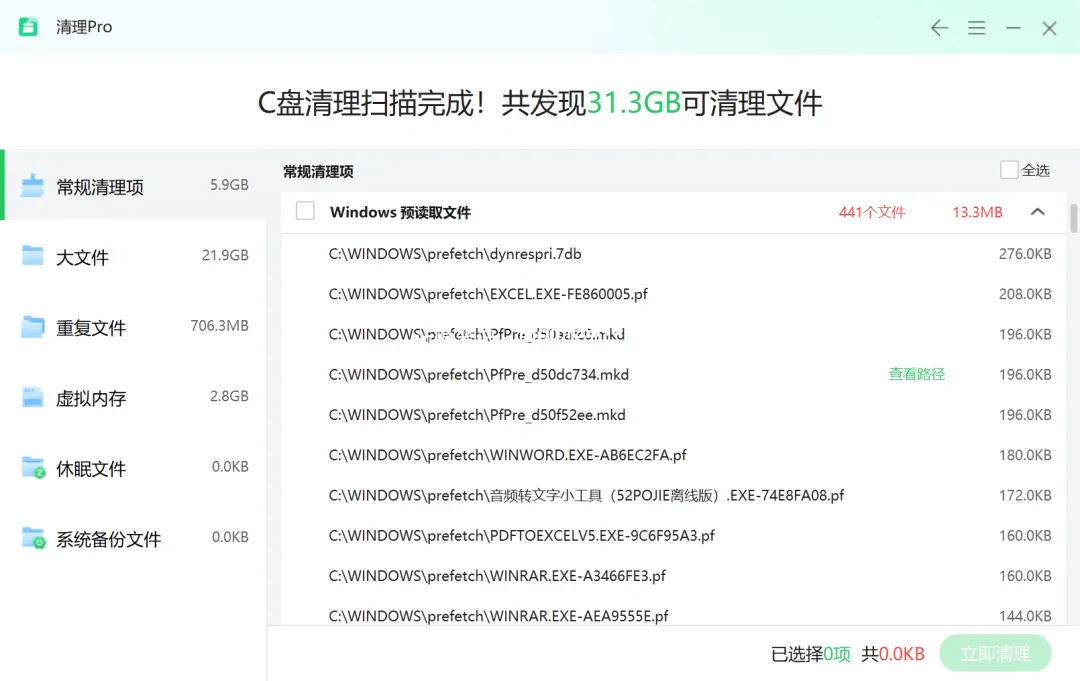Click the back arrow icon in title bar

(939, 28)
